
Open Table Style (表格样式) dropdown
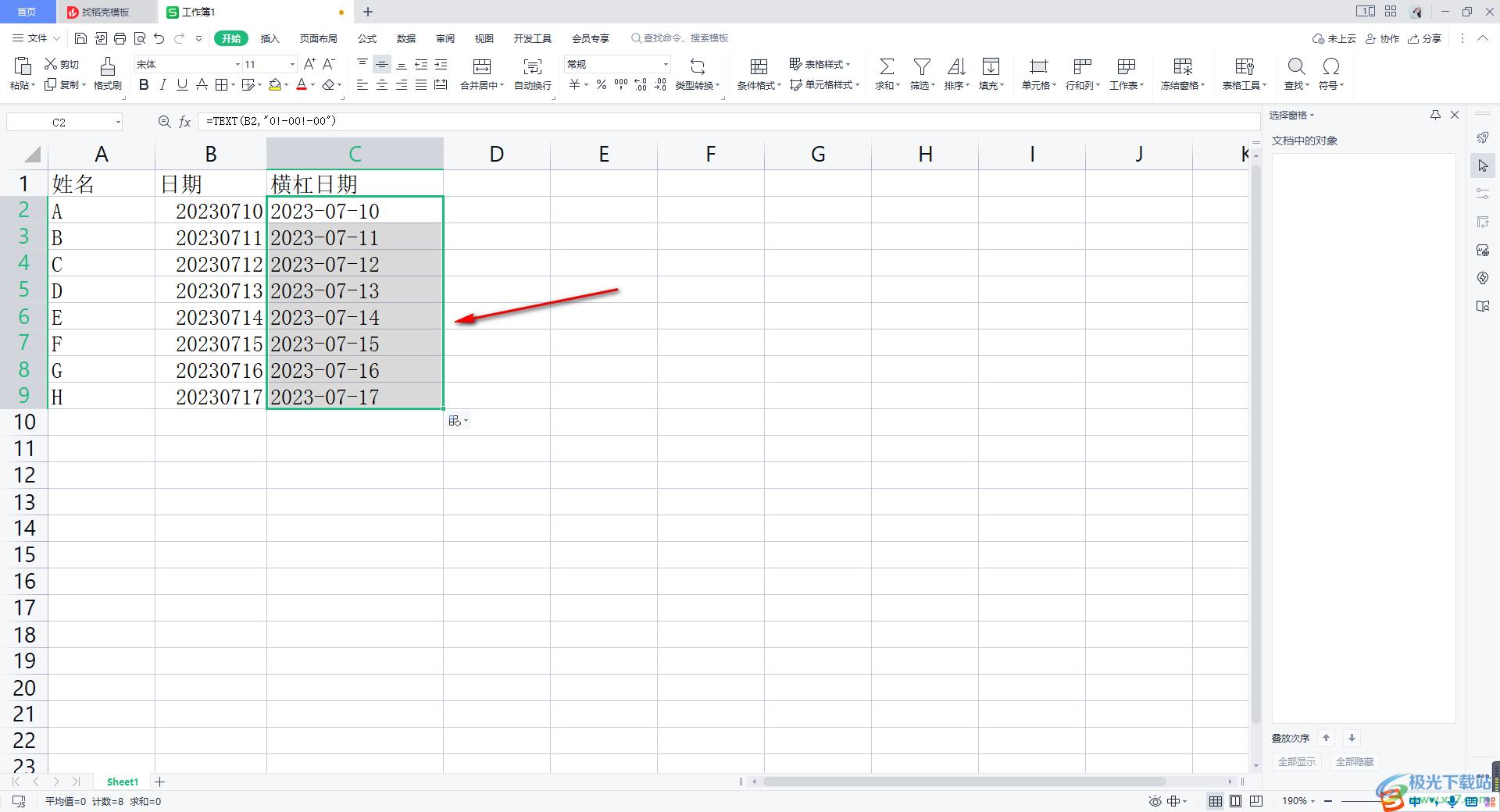coord(820,64)
